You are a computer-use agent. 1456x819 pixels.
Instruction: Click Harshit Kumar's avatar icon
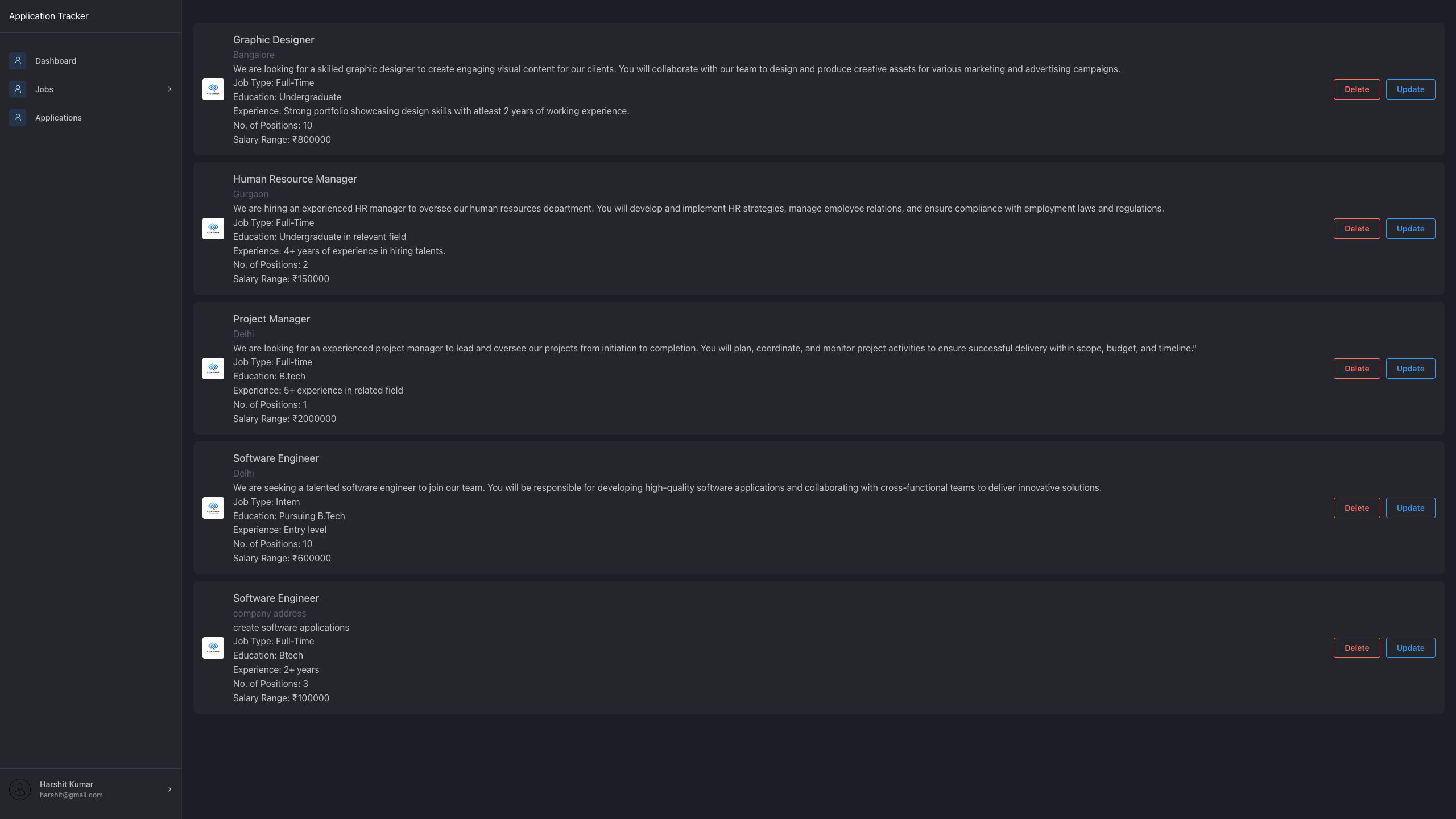click(20, 789)
